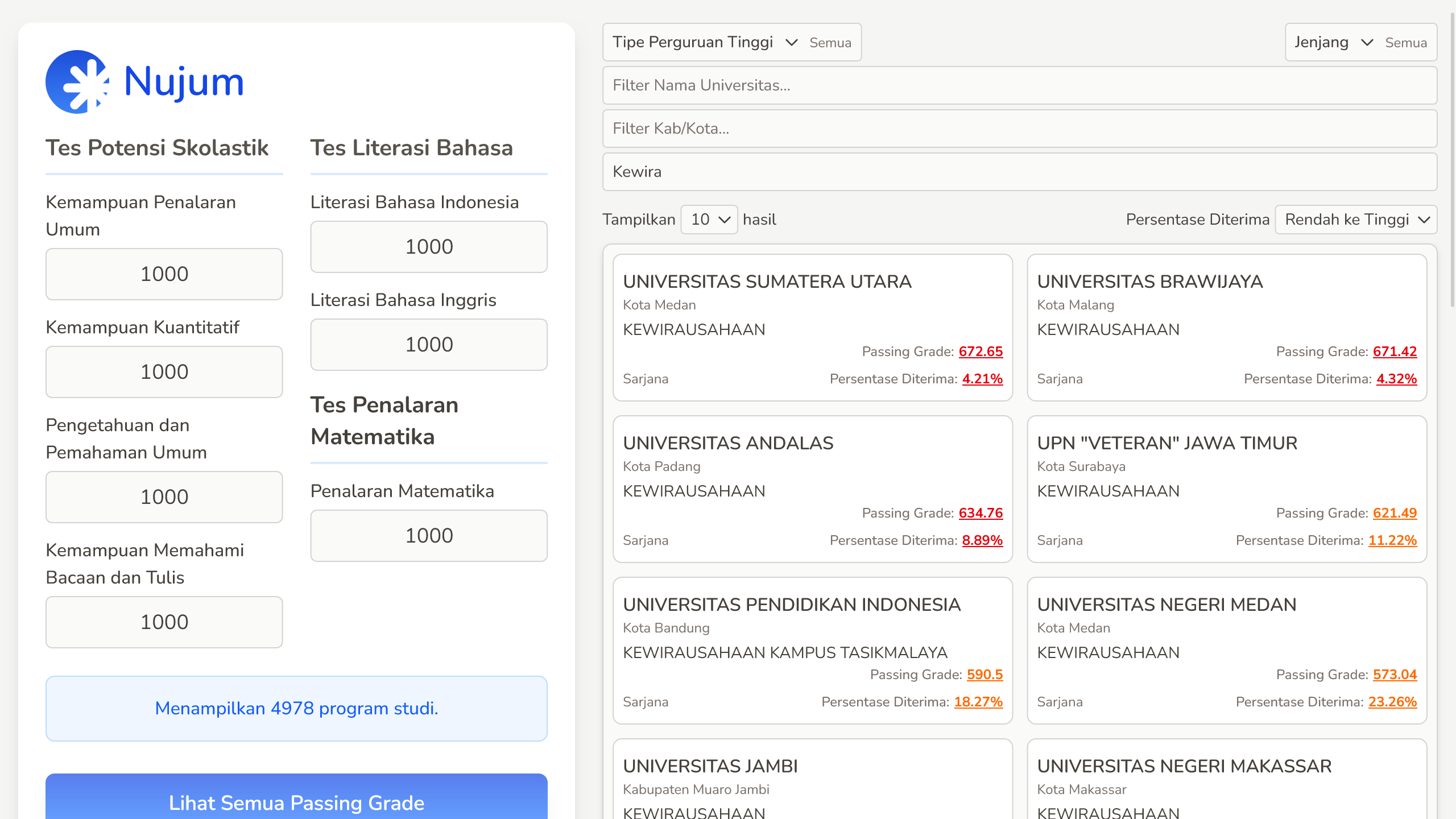Edit the Kemampuan Penalaran Umum score field

point(164,274)
